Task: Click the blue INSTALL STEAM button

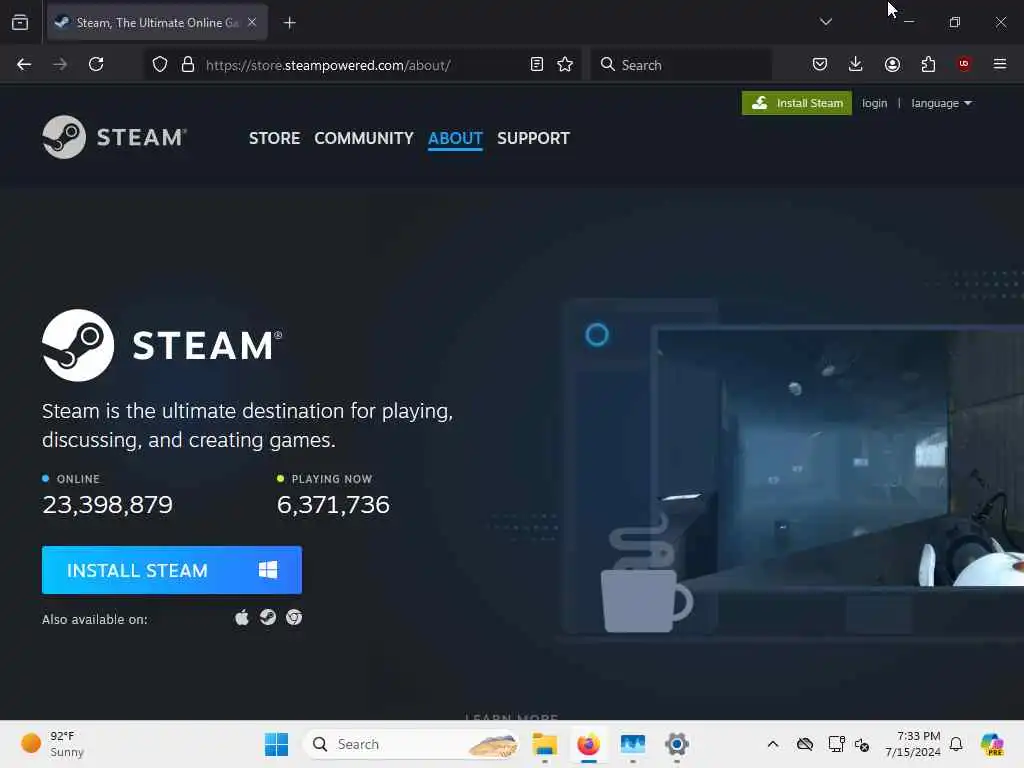Action: (x=172, y=570)
